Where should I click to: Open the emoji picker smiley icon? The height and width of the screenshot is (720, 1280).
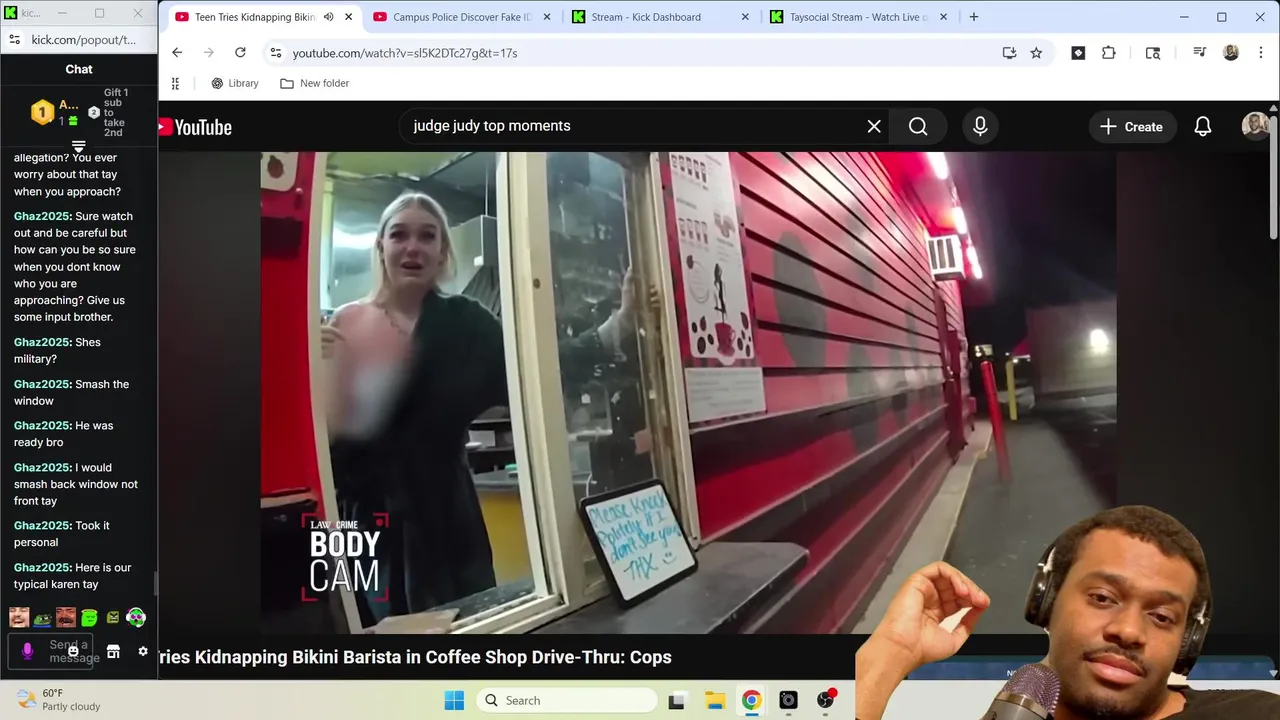pyautogui.click(x=73, y=651)
